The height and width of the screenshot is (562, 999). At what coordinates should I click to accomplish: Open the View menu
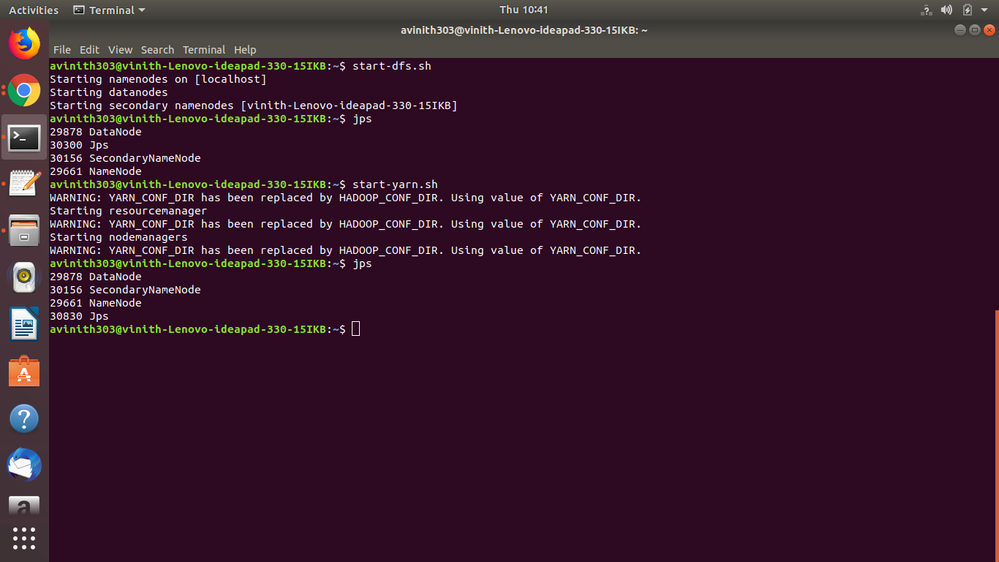pos(120,50)
